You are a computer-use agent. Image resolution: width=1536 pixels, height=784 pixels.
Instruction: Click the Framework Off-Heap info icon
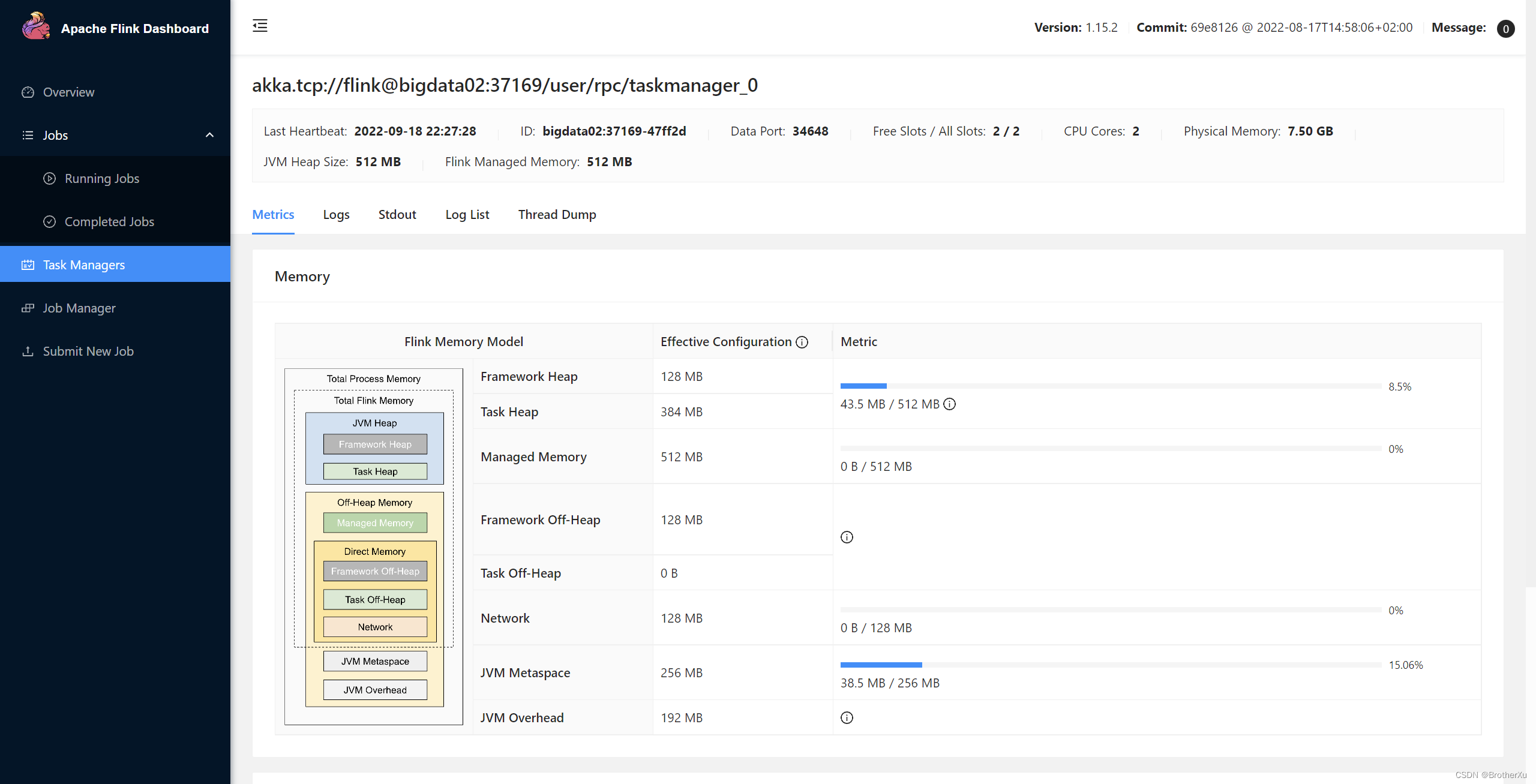(x=847, y=537)
